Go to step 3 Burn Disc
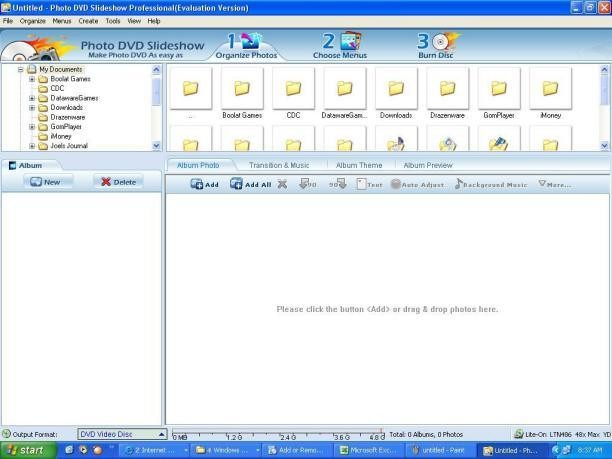 pyautogui.click(x=437, y=46)
